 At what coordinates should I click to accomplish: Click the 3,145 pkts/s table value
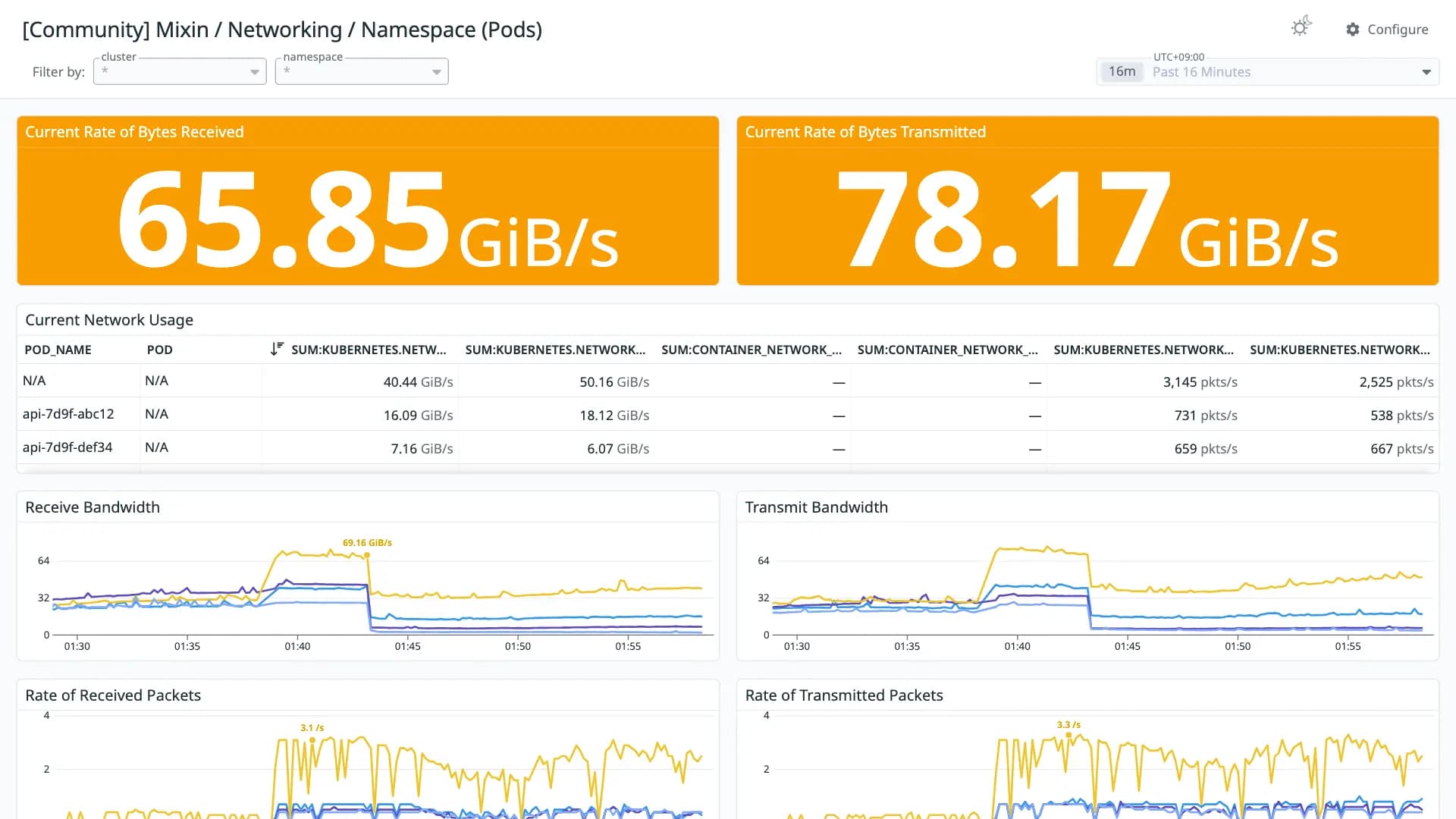[x=1200, y=382]
